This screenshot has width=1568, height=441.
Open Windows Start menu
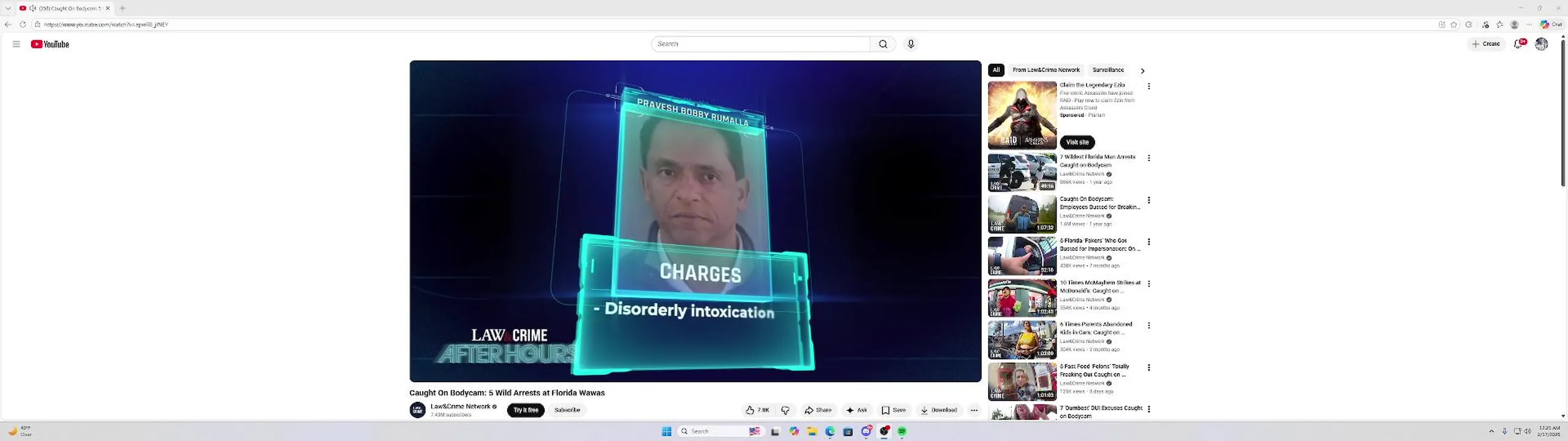[666, 431]
